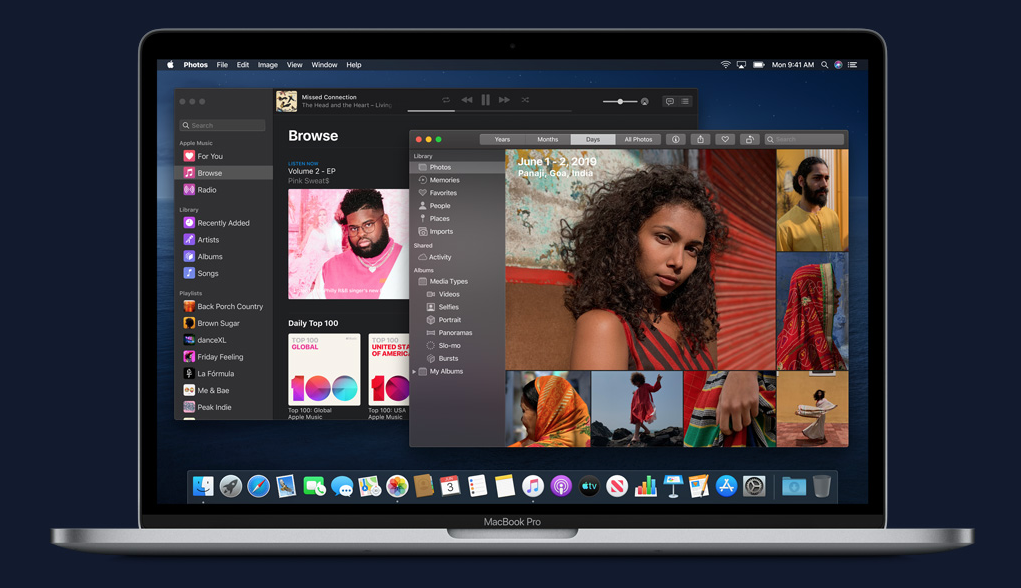Pause the playing song in Music
1021x588 pixels.
485,100
